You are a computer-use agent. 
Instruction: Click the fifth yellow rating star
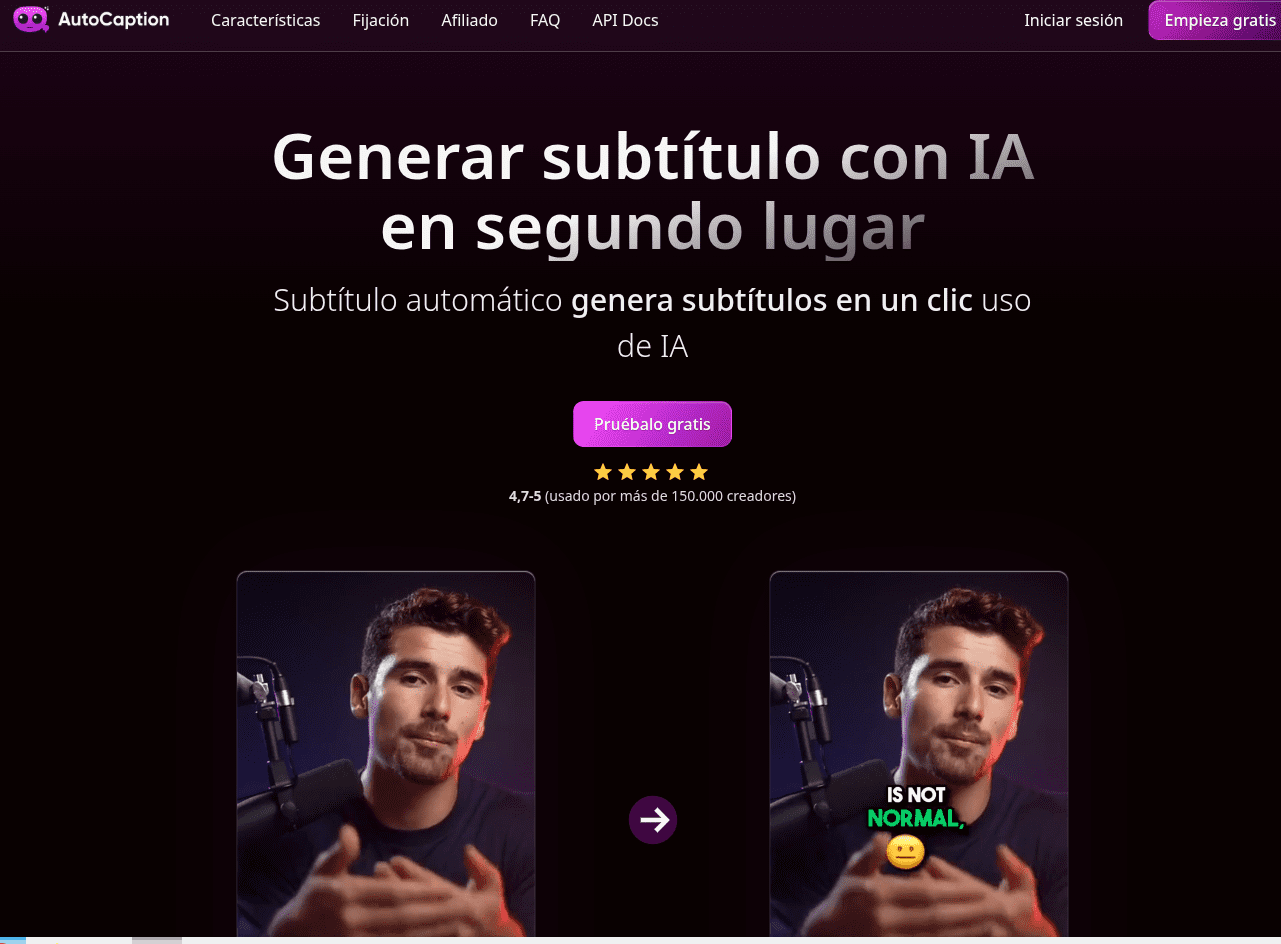[x=699, y=472]
